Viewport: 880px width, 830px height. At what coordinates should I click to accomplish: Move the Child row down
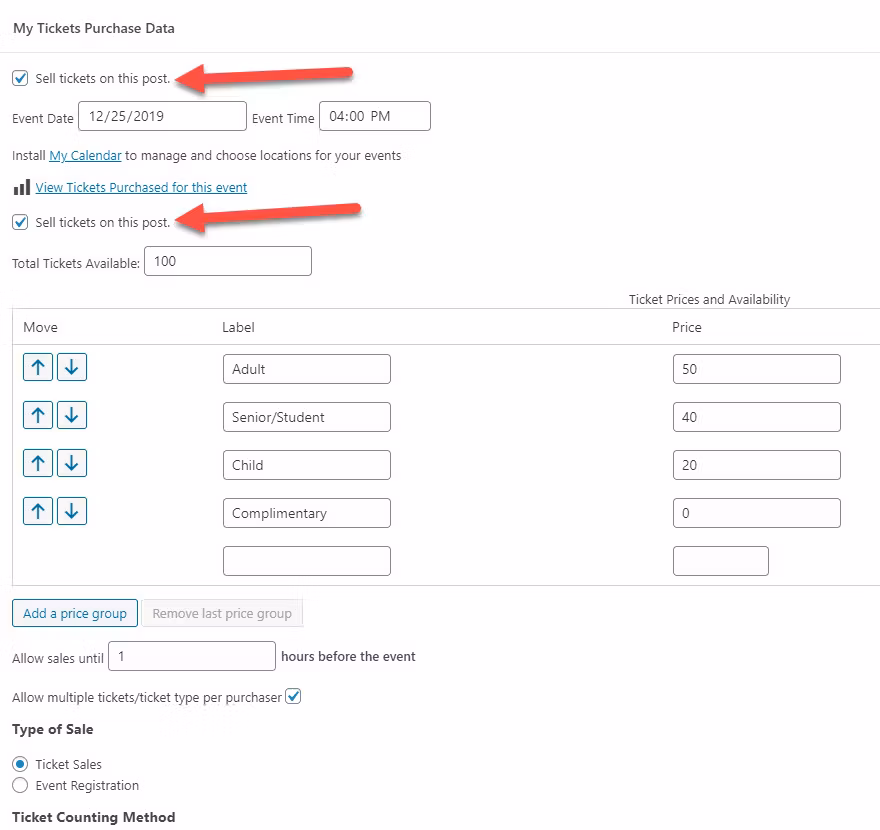[70, 463]
